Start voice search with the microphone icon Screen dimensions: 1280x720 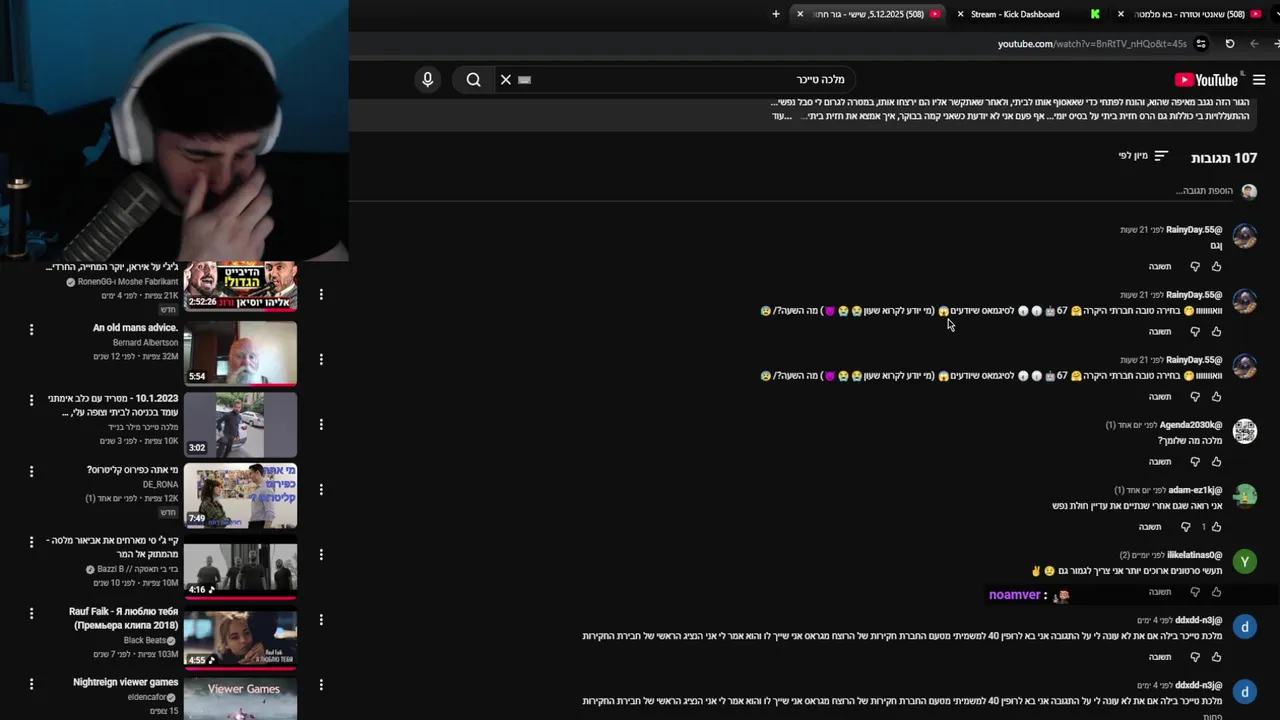point(428,80)
